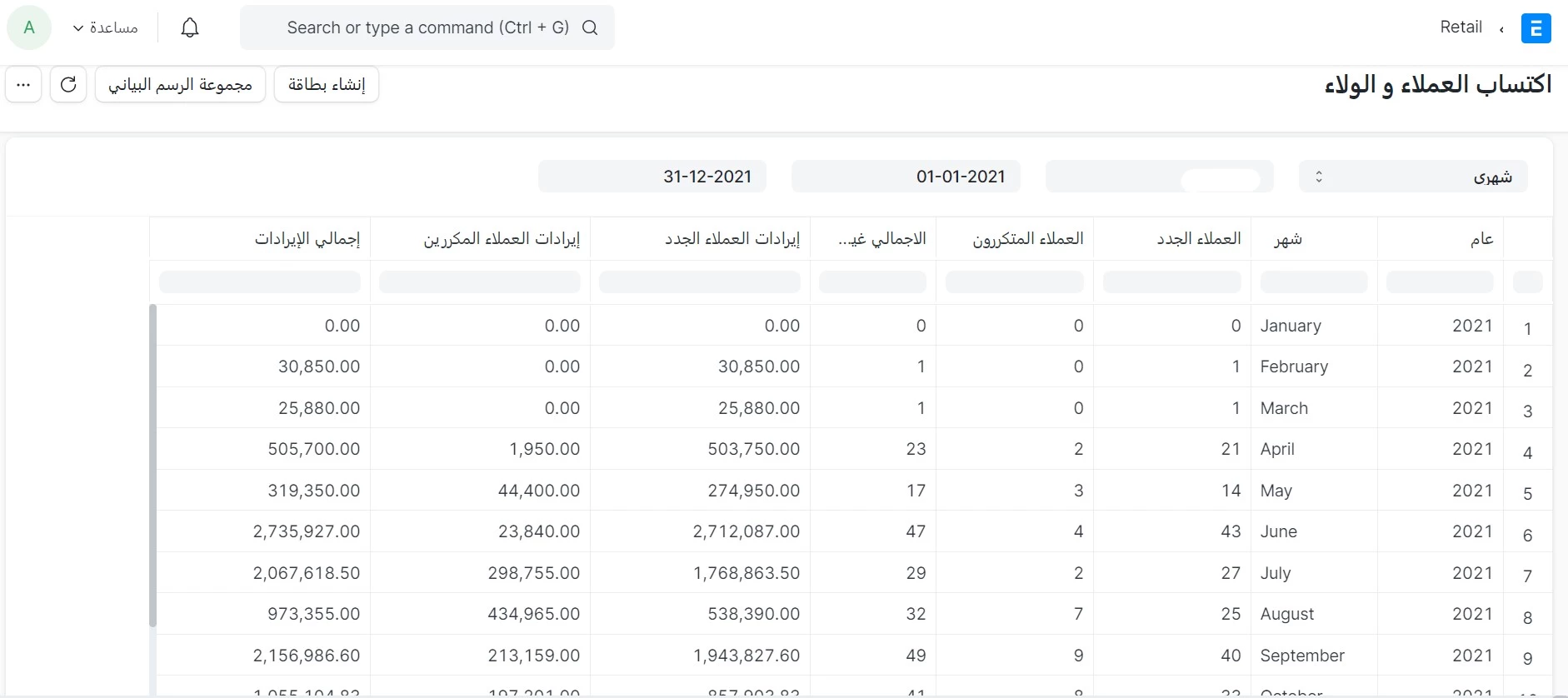Click total revenue 2,156,986.60 cell
This screenshot has height=698, width=1568.
(263, 656)
